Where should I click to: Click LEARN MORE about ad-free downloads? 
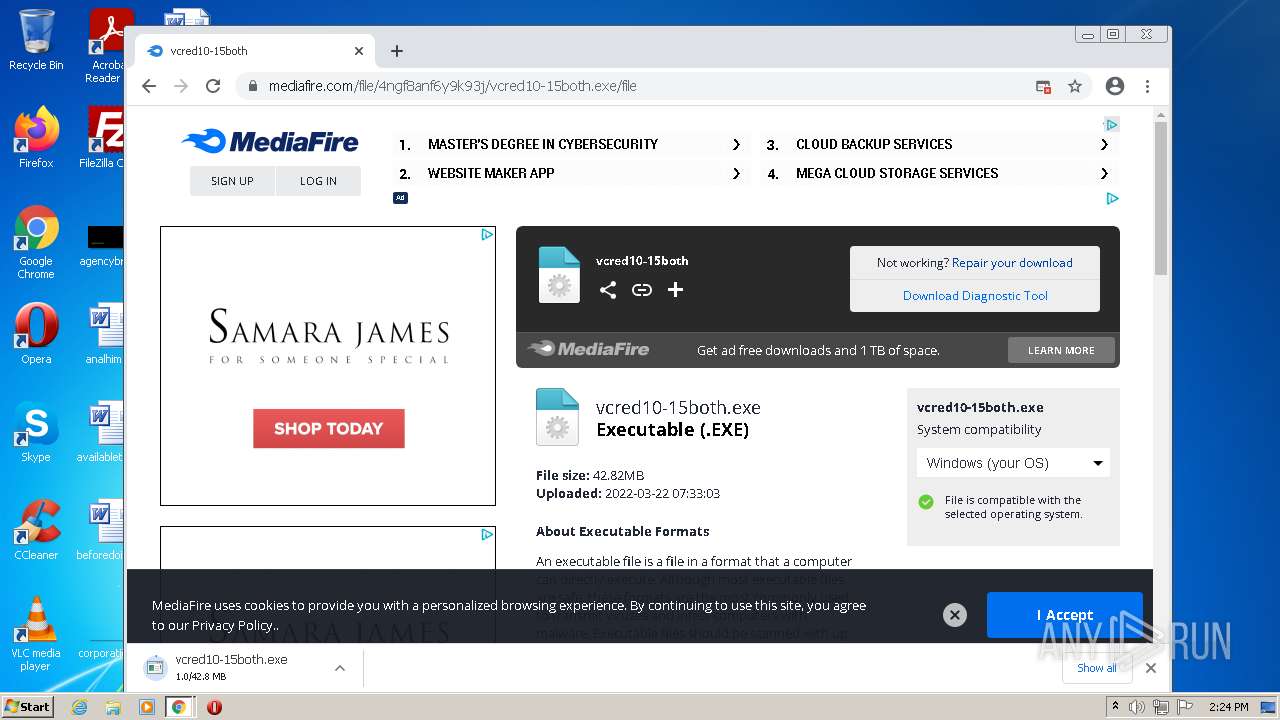(x=1061, y=350)
